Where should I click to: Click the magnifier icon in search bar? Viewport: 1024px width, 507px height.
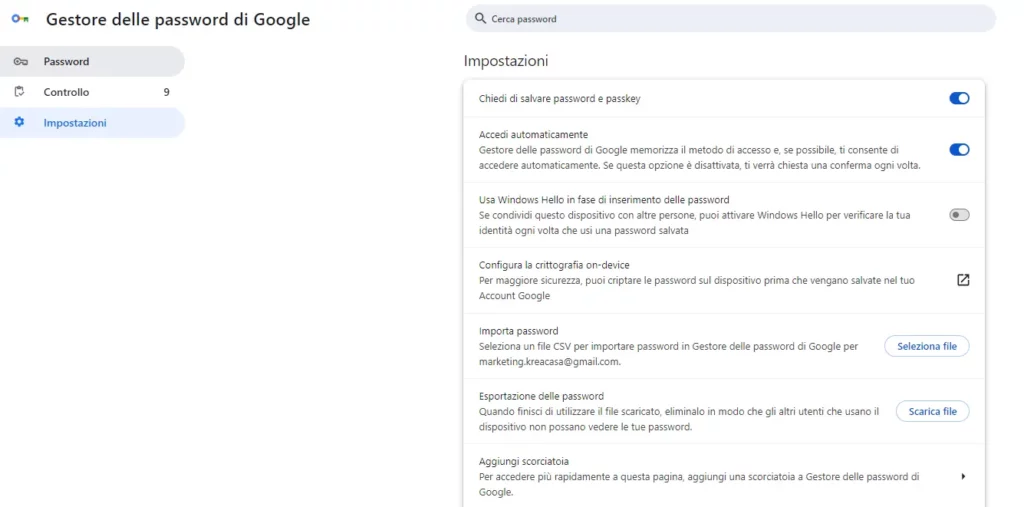tap(481, 19)
